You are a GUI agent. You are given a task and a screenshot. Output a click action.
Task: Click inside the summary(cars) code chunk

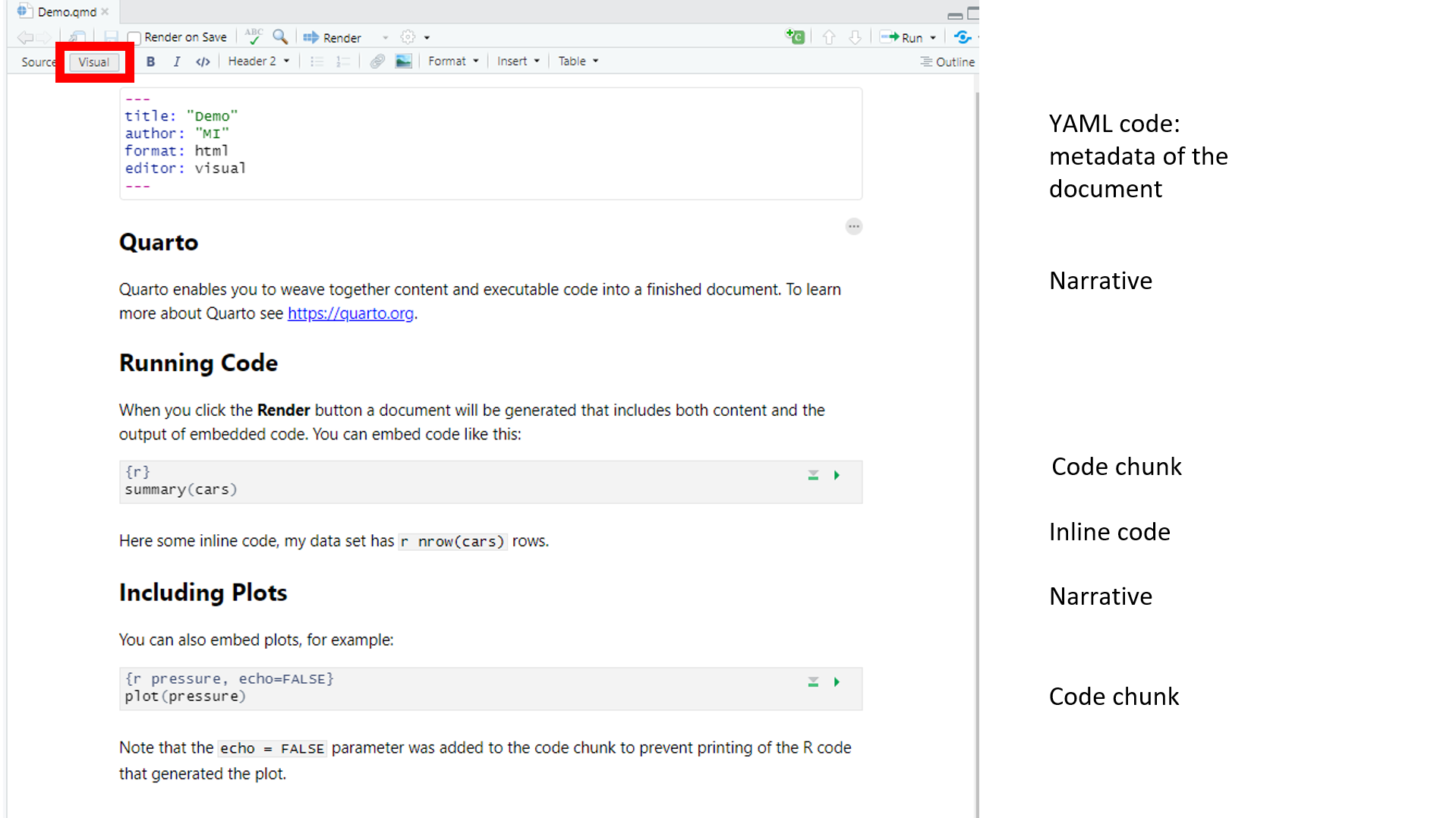point(490,482)
